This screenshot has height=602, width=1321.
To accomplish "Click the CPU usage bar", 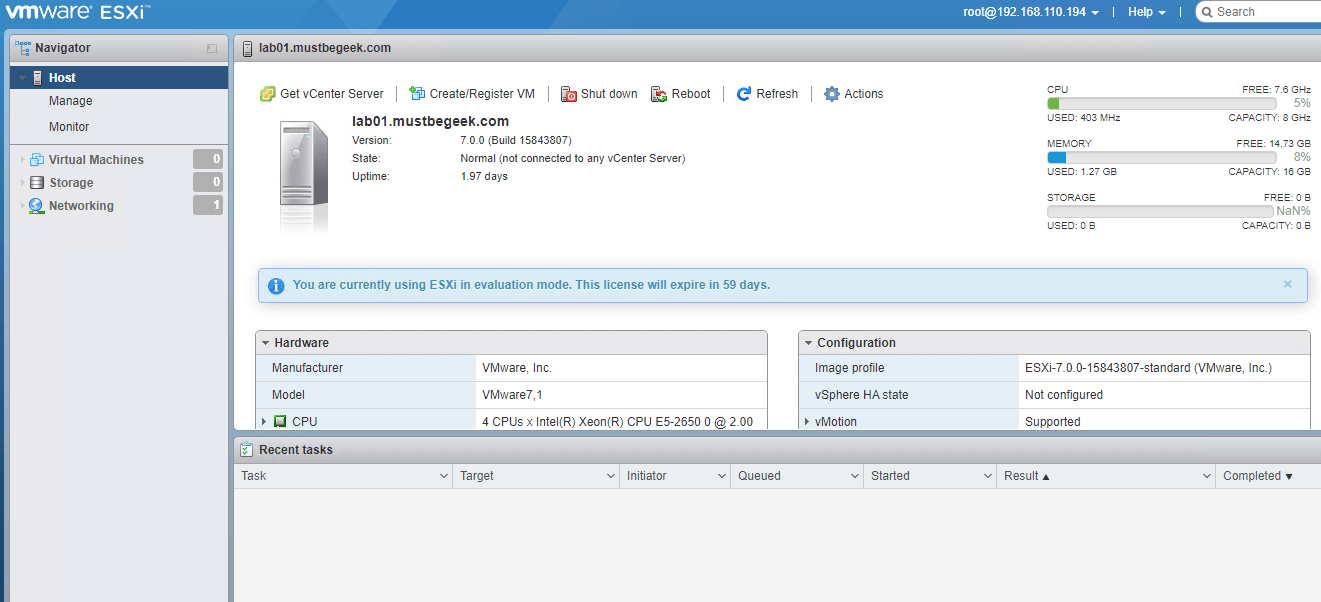I will tap(1160, 102).
